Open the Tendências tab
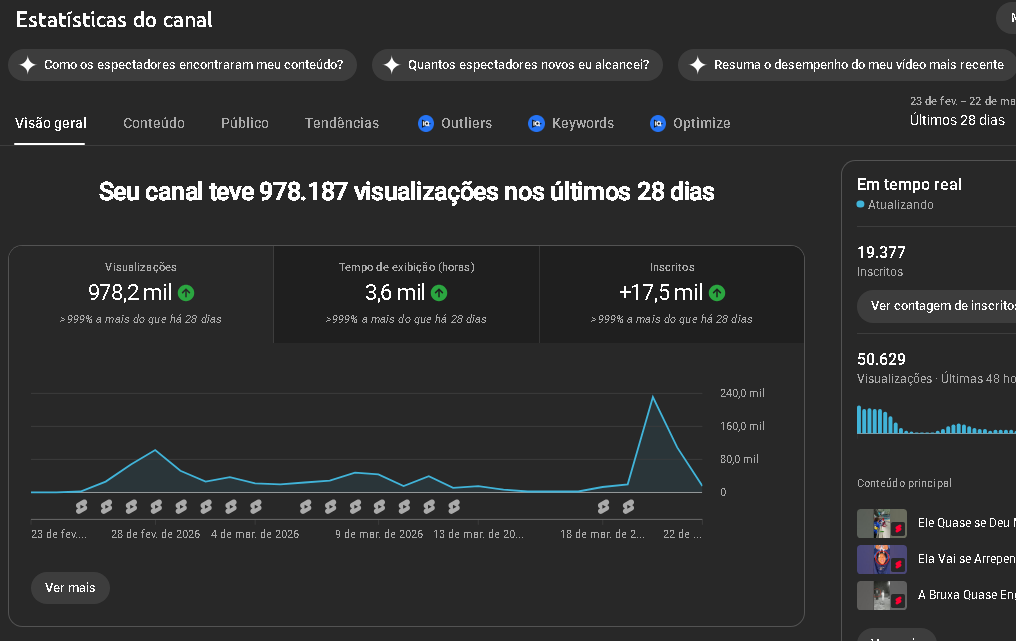This screenshot has width=1016, height=641. pyautogui.click(x=341, y=123)
